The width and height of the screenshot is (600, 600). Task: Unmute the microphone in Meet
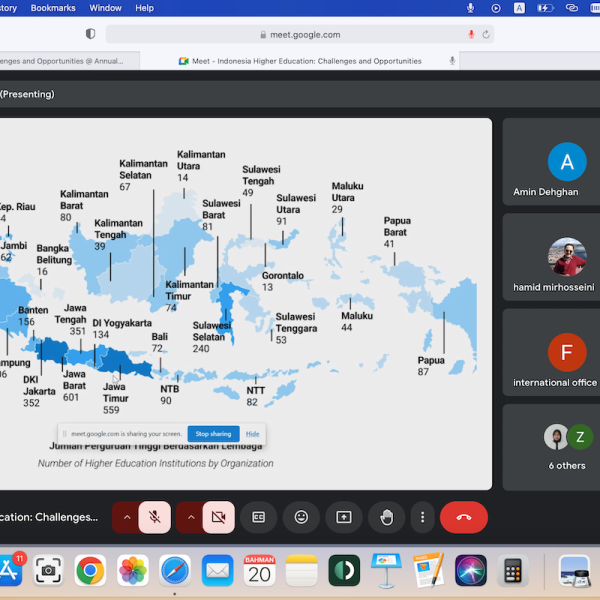tap(155, 517)
